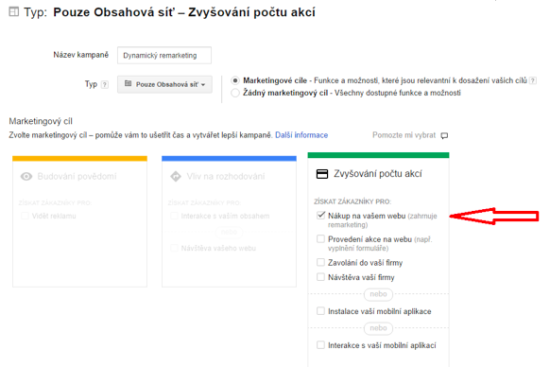Click the Název kampaně input field
This screenshot has height=367, width=550.
[165, 55]
